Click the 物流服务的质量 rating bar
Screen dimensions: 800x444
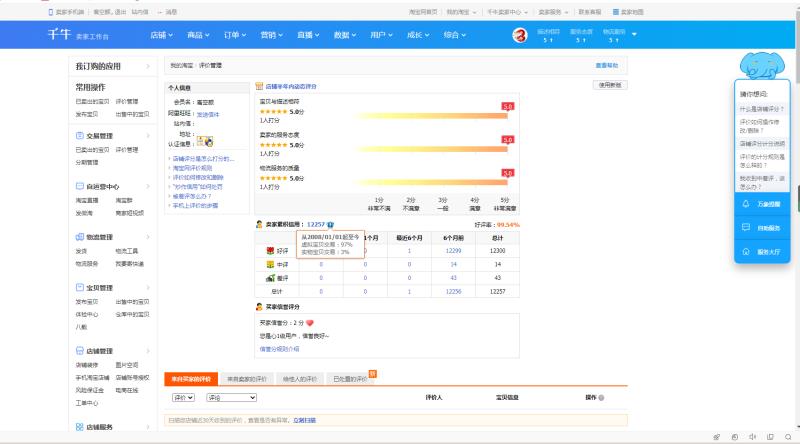[x=432, y=182]
